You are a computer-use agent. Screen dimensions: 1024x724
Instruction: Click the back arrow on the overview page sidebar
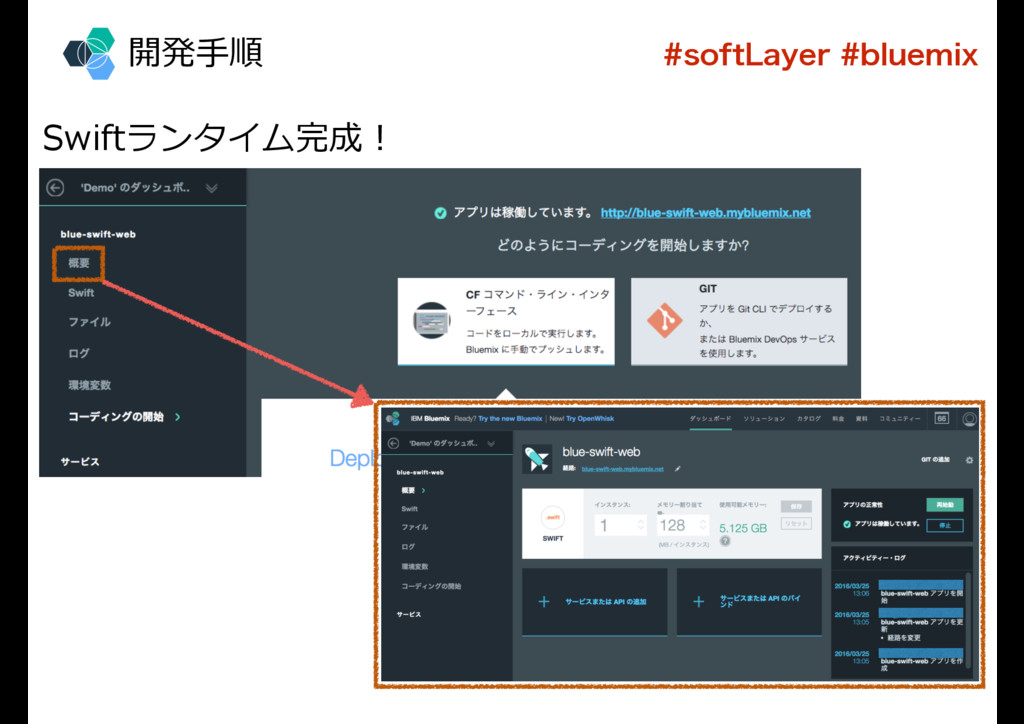pos(393,443)
